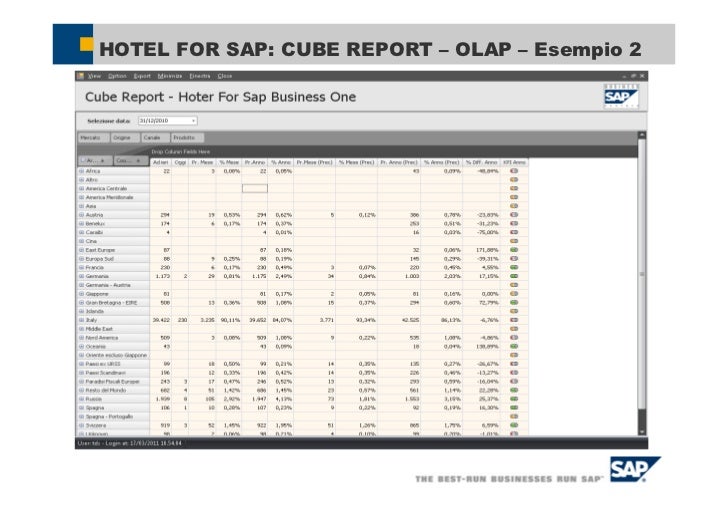The width and height of the screenshot is (728, 515).
Task: Click the first row area field header
Action: pyautogui.click(x=95, y=161)
